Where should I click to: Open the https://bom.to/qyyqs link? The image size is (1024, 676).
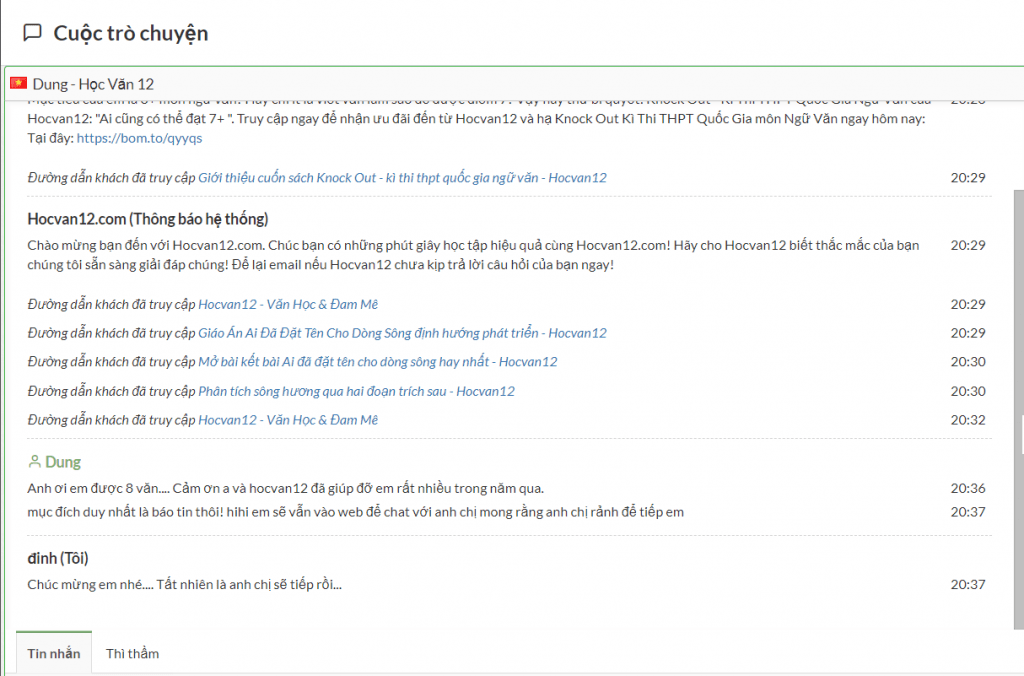pos(139,138)
